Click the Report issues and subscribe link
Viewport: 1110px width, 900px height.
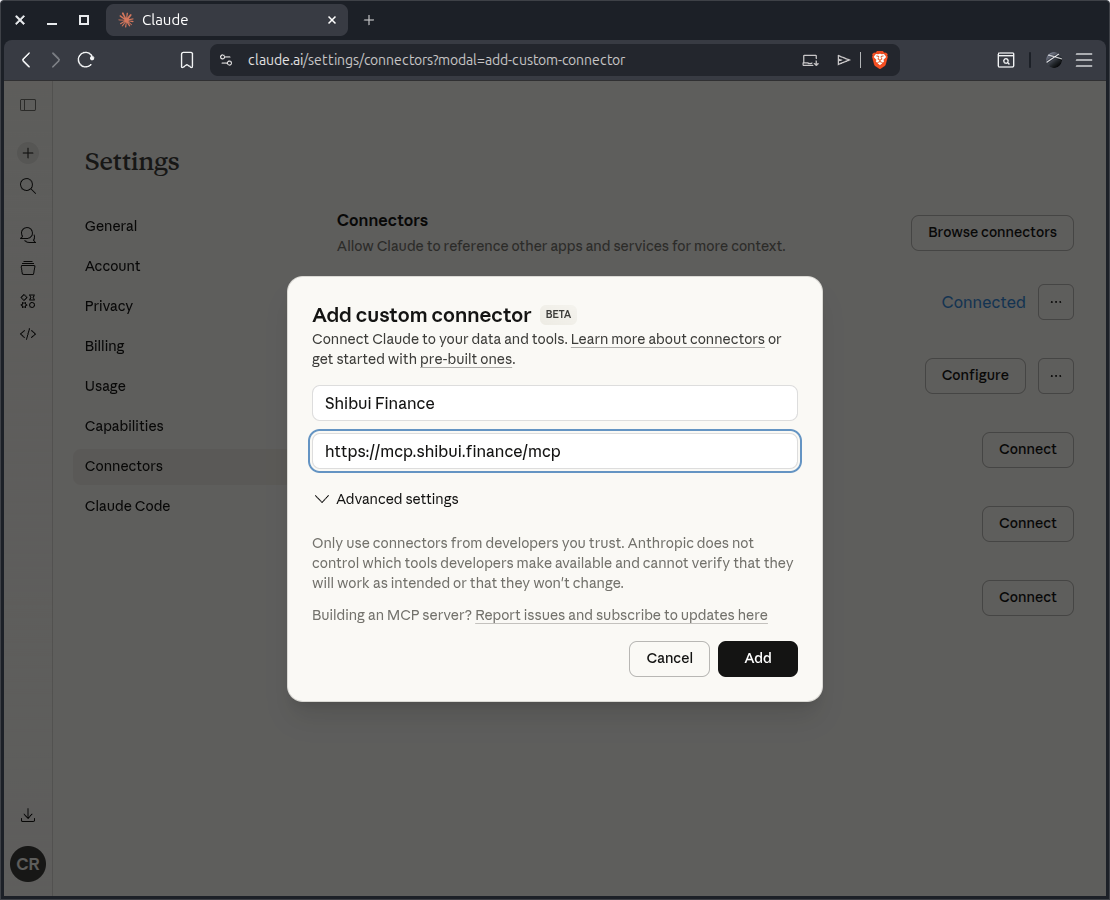pos(621,615)
